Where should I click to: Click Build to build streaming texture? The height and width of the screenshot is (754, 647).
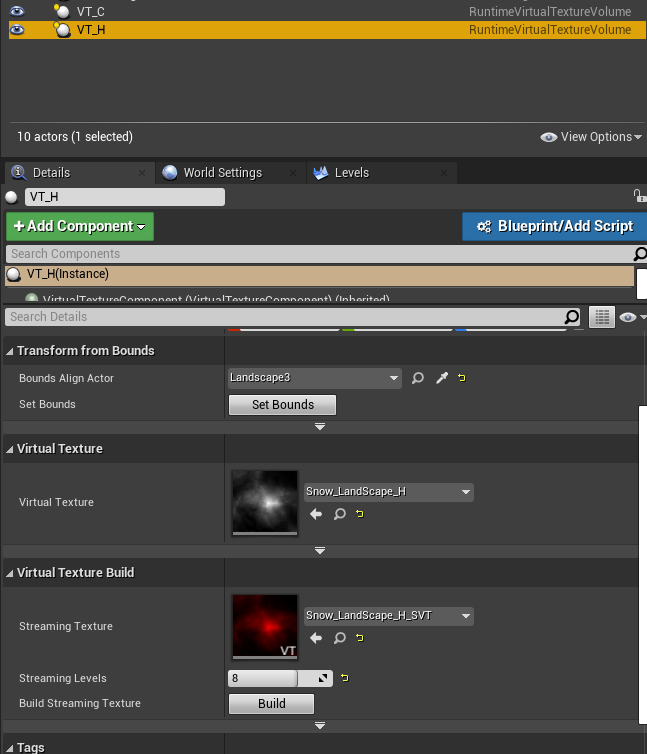click(x=271, y=703)
